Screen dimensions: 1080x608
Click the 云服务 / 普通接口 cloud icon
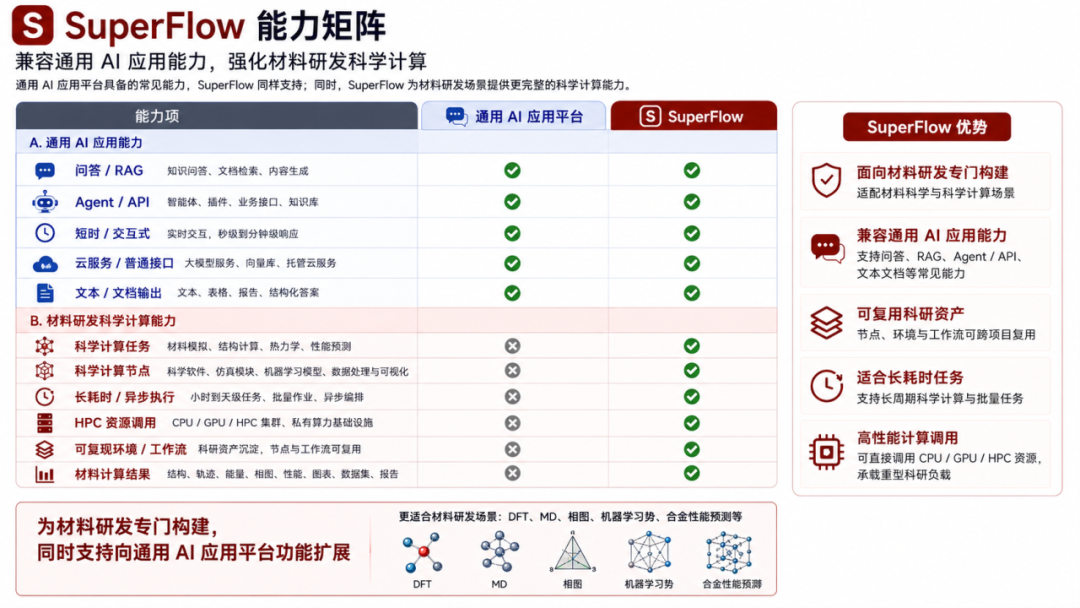click(x=45, y=263)
